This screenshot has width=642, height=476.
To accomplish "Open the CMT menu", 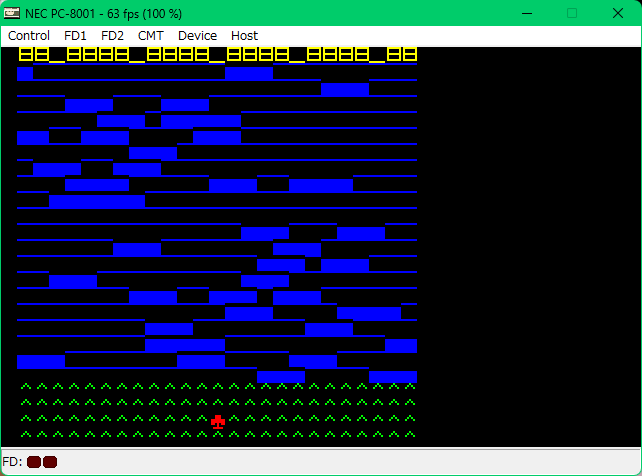I will (151, 36).
